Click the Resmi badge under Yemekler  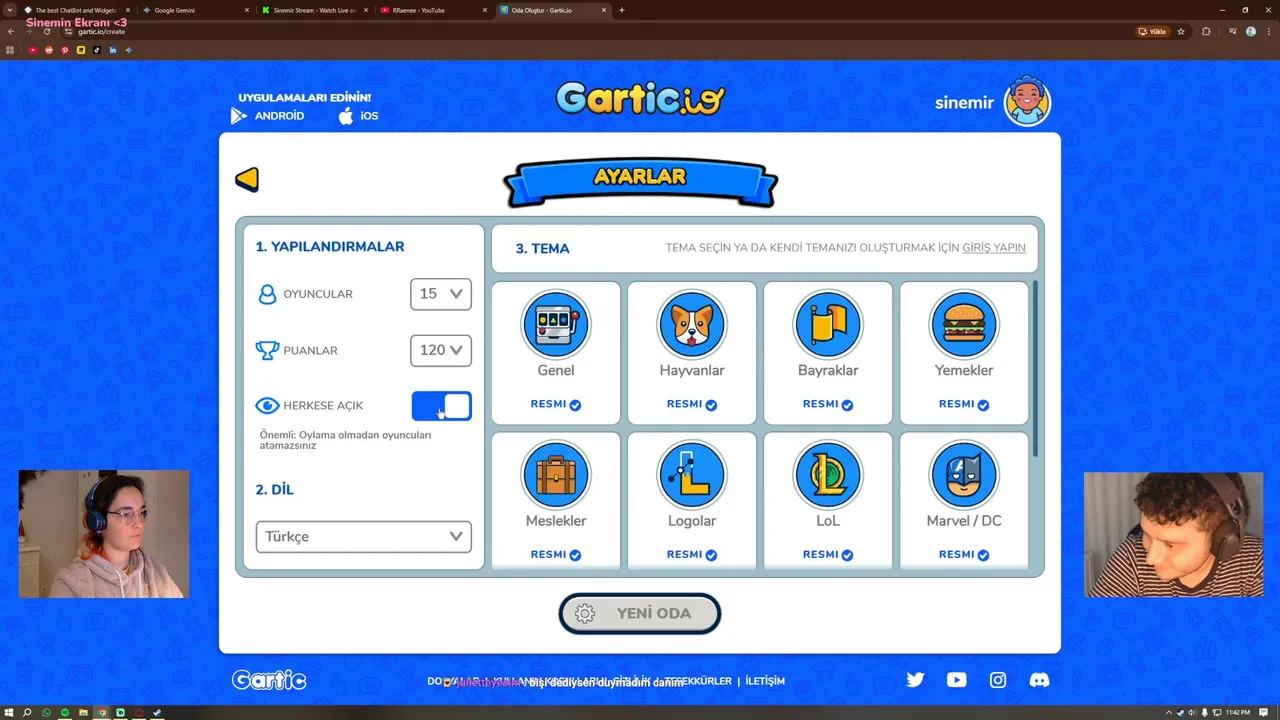(x=964, y=404)
